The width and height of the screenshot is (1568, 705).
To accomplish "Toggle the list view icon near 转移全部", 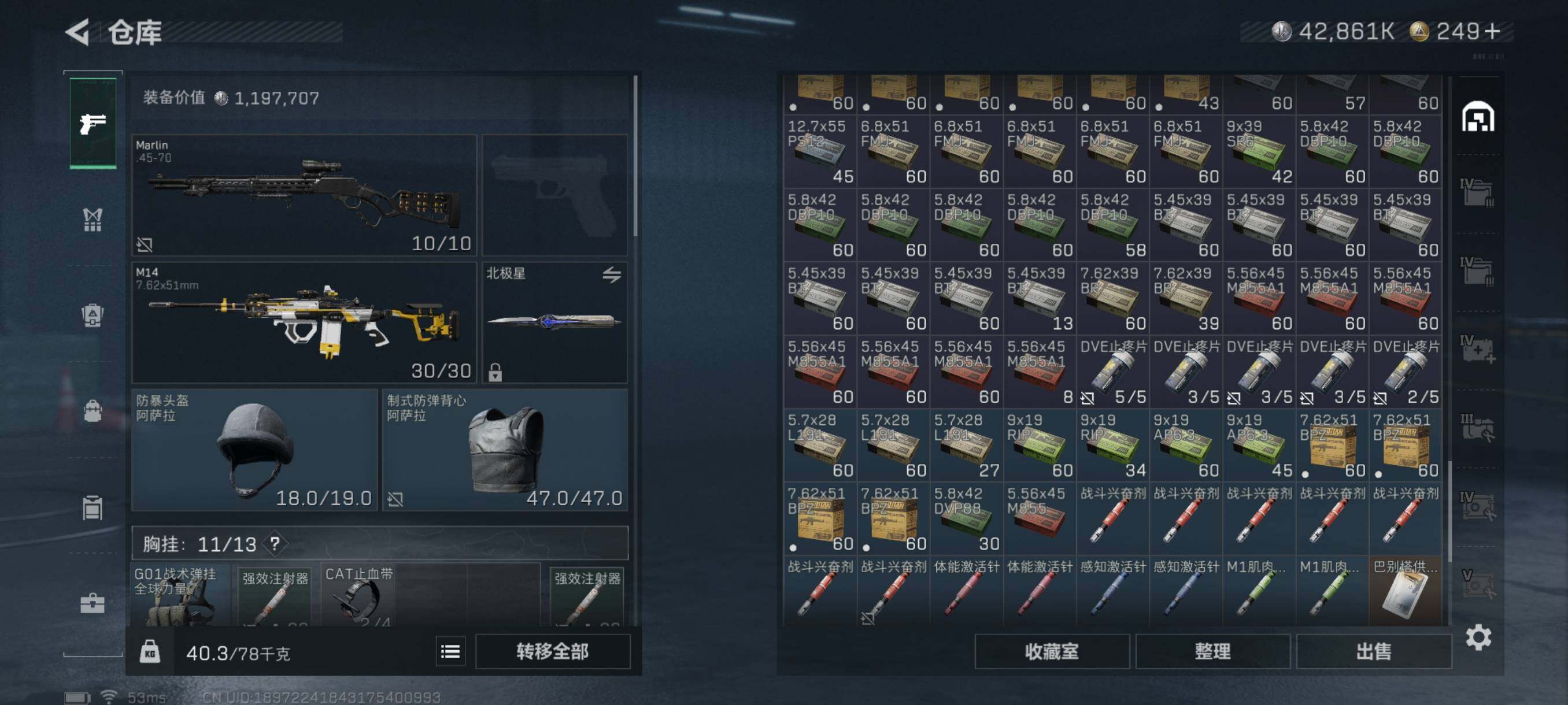I will 450,652.
